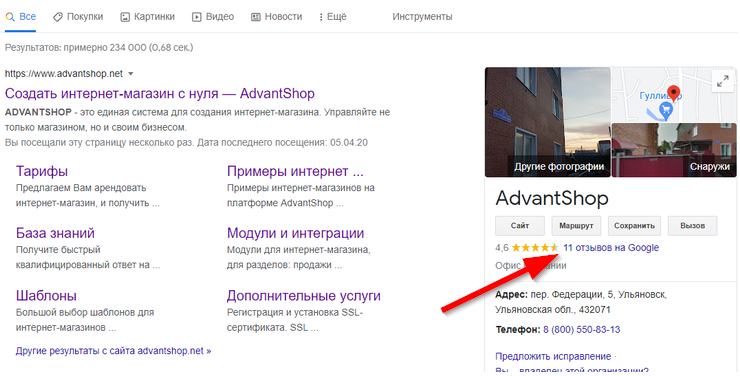Open the Шаблоны sitelink

pos(46,296)
